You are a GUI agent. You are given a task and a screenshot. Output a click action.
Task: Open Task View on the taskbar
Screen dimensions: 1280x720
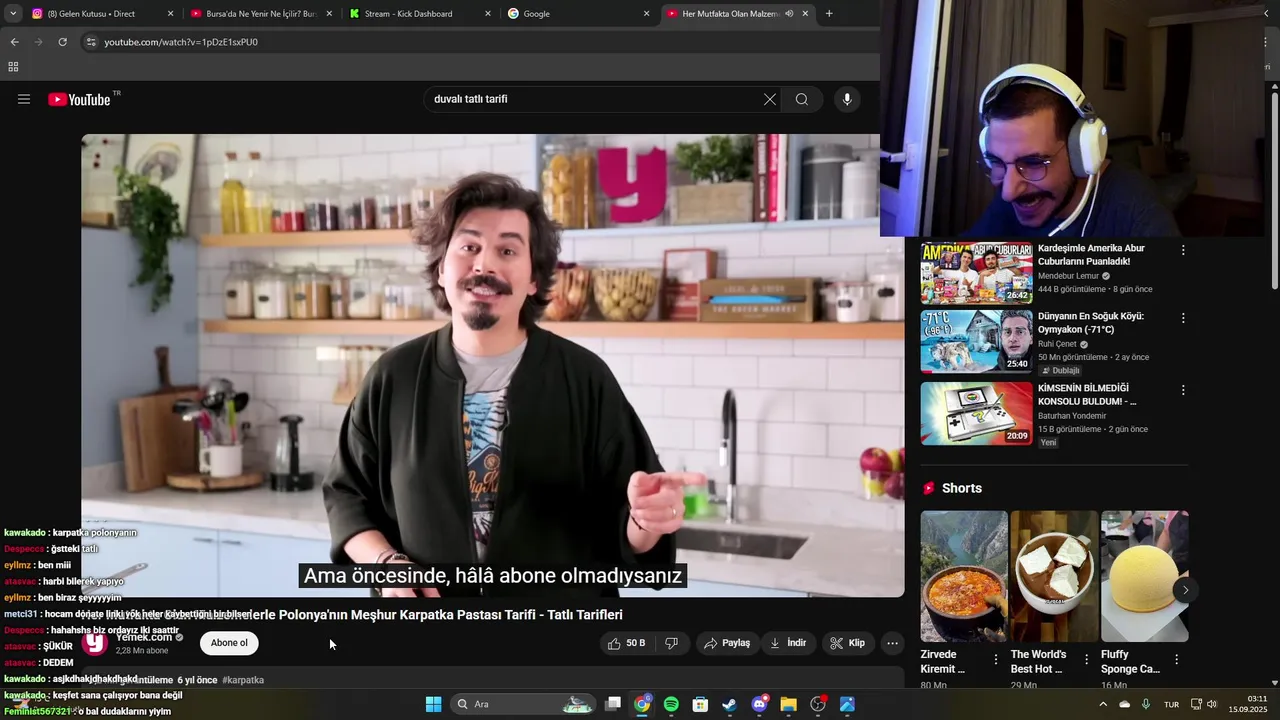click(613, 704)
